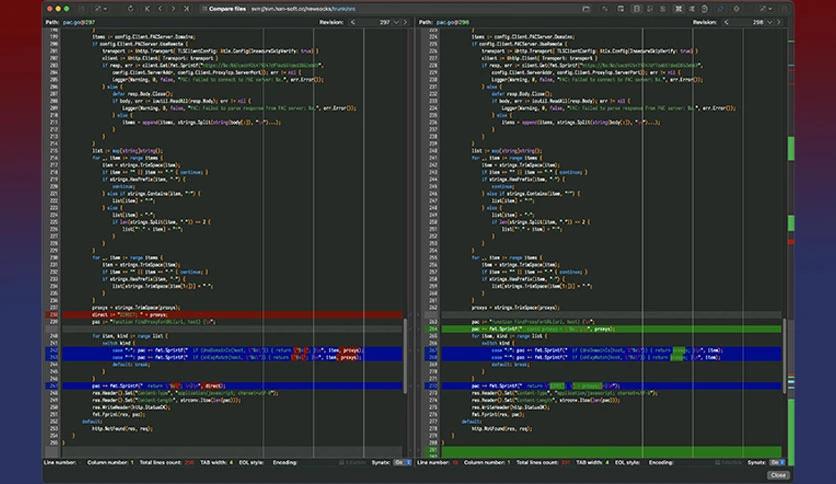Open the revision 298 dropdown
Screen dimensions: 836x484
pyautogui.click(x=769, y=22)
